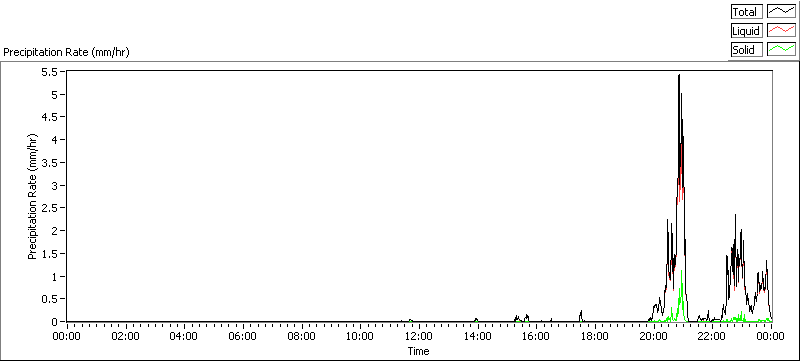
Task: Click the Precipitation Rate (mm/hr) graph title
Action: [67, 52]
